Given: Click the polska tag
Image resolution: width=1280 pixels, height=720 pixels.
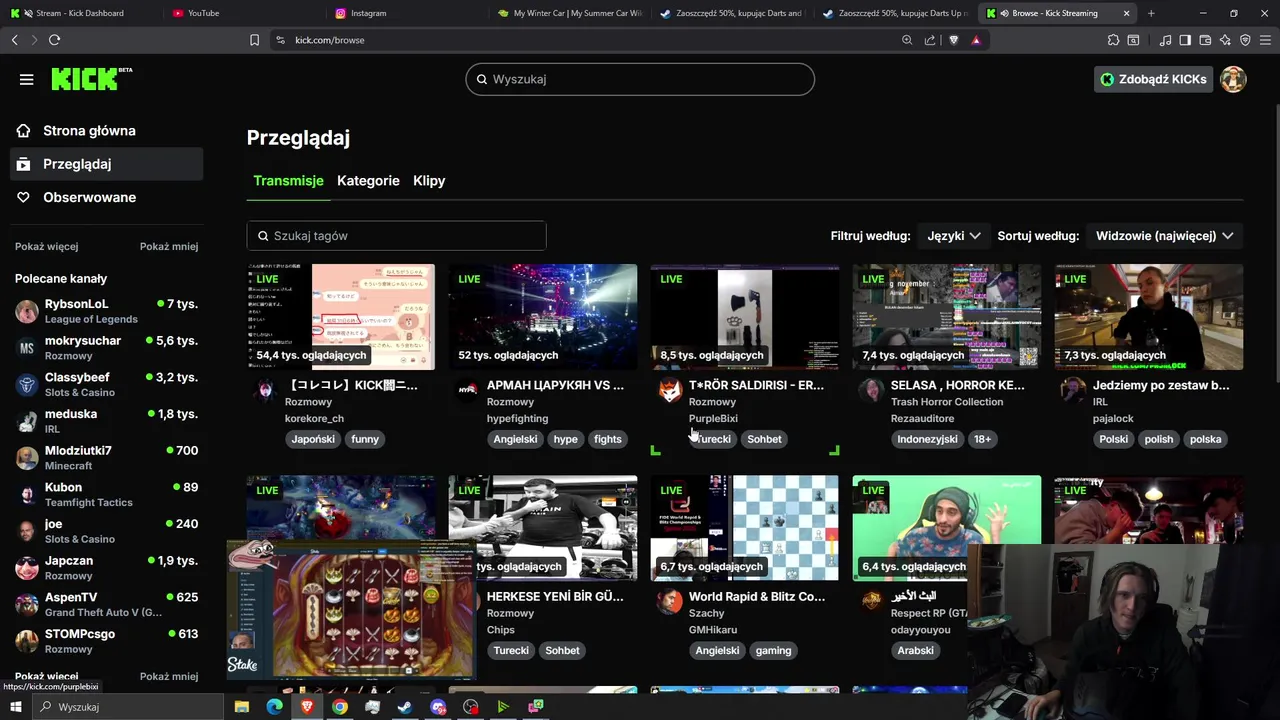Looking at the screenshot, I should point(1205,439).
